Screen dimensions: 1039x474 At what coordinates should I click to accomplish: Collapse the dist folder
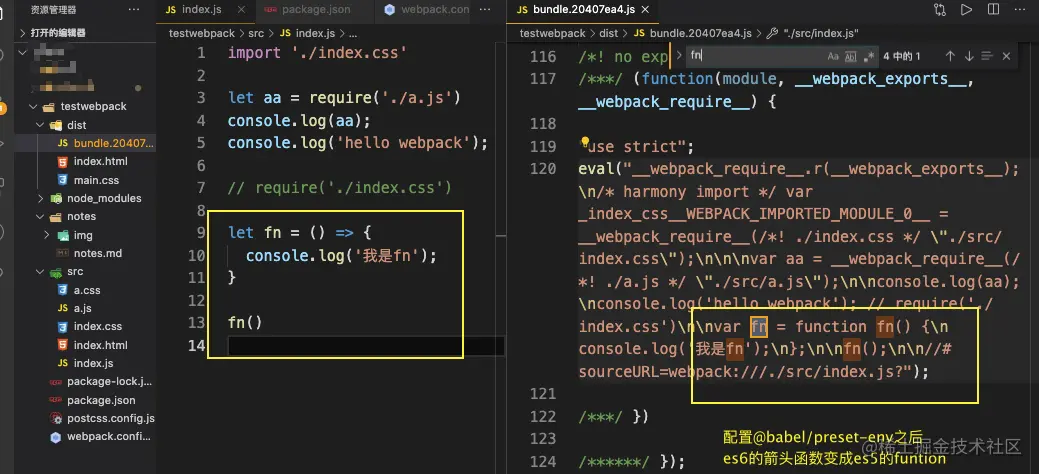click(41, 125)
